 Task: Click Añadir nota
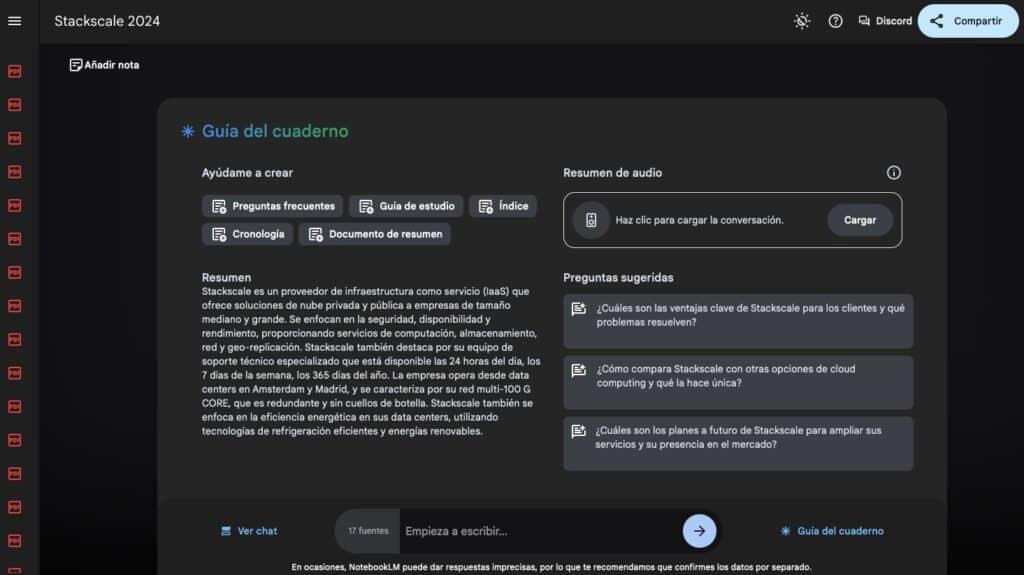(x=104, y=65)
